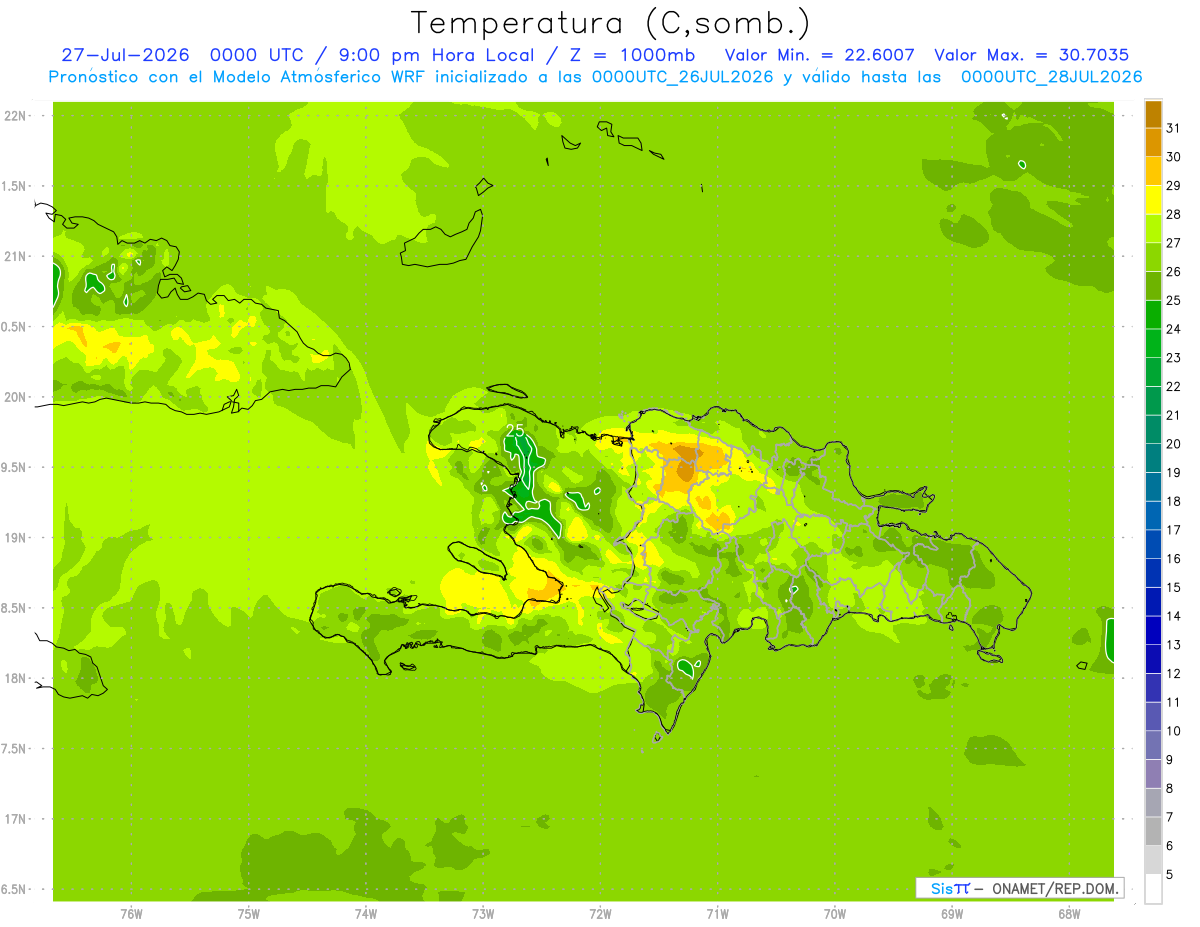The width and height of the screenshot is (1200, 927).
Task: Click the "73W" longitude label
Action: [x=483, y=914]
